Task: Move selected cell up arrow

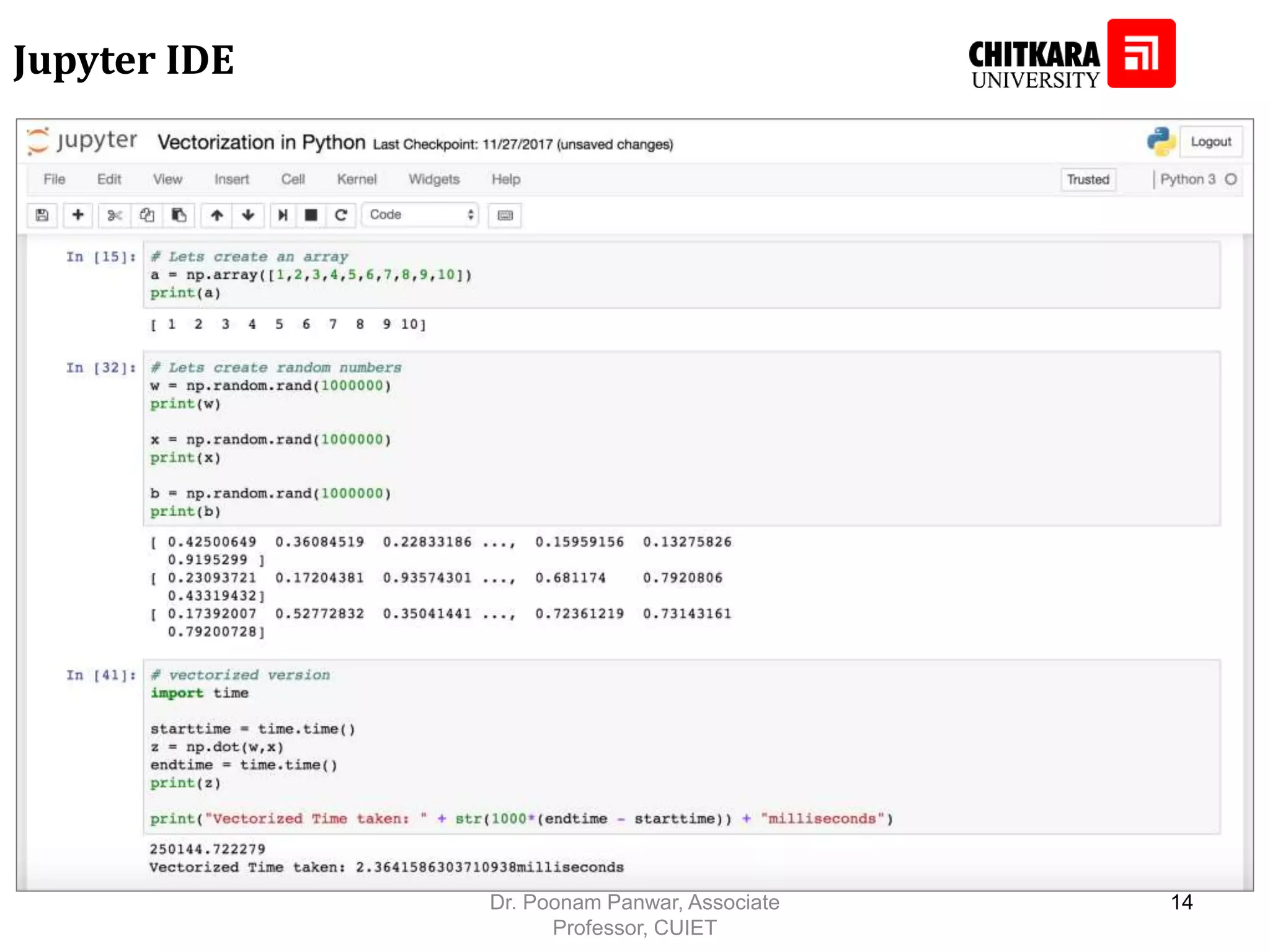Action: 216,215
